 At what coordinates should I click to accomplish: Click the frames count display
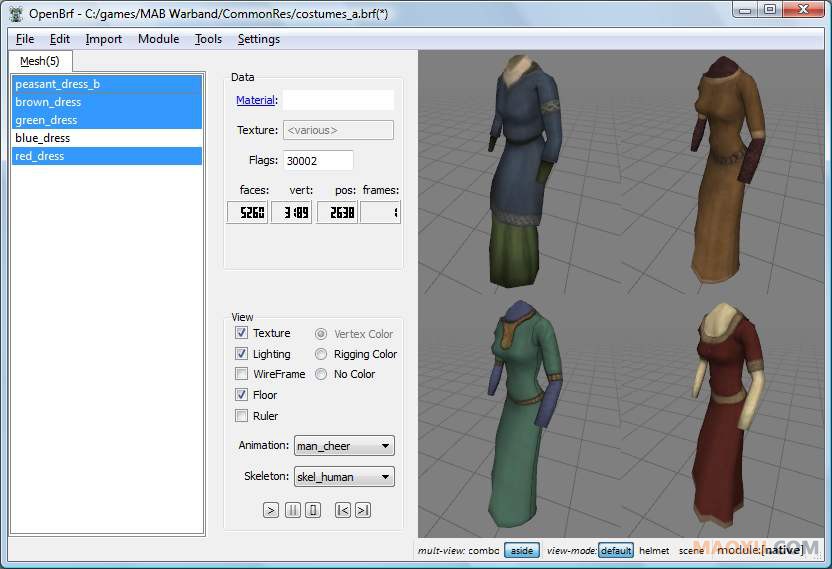380,212
